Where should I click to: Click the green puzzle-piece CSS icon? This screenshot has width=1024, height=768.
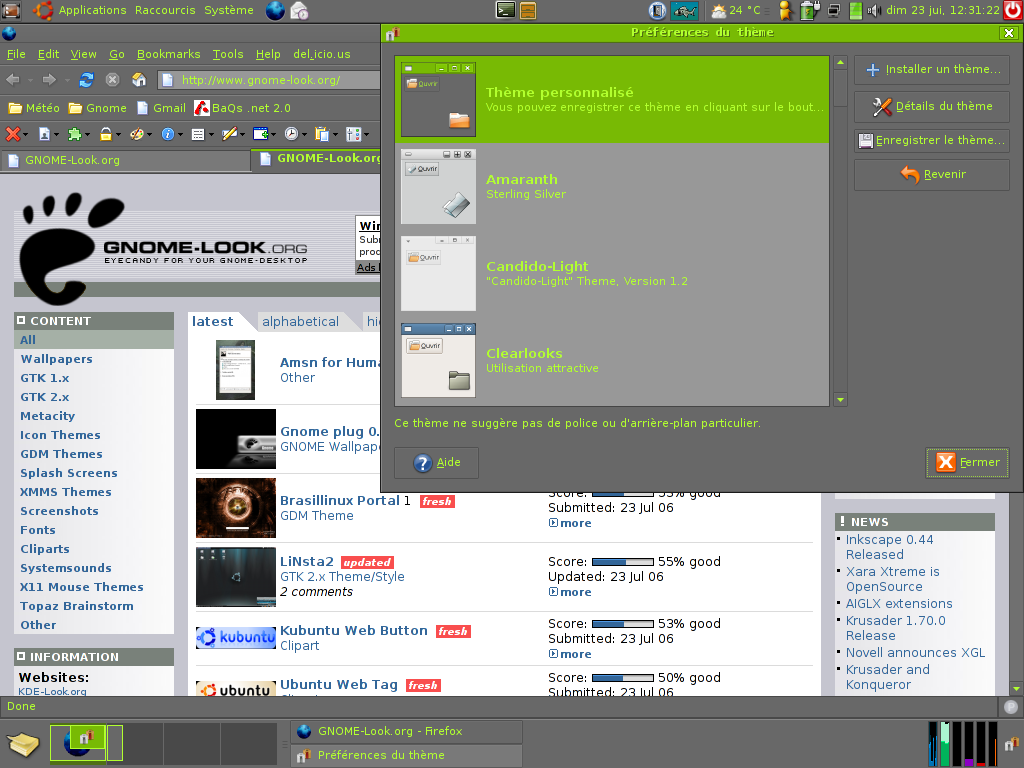pos(74,134)
